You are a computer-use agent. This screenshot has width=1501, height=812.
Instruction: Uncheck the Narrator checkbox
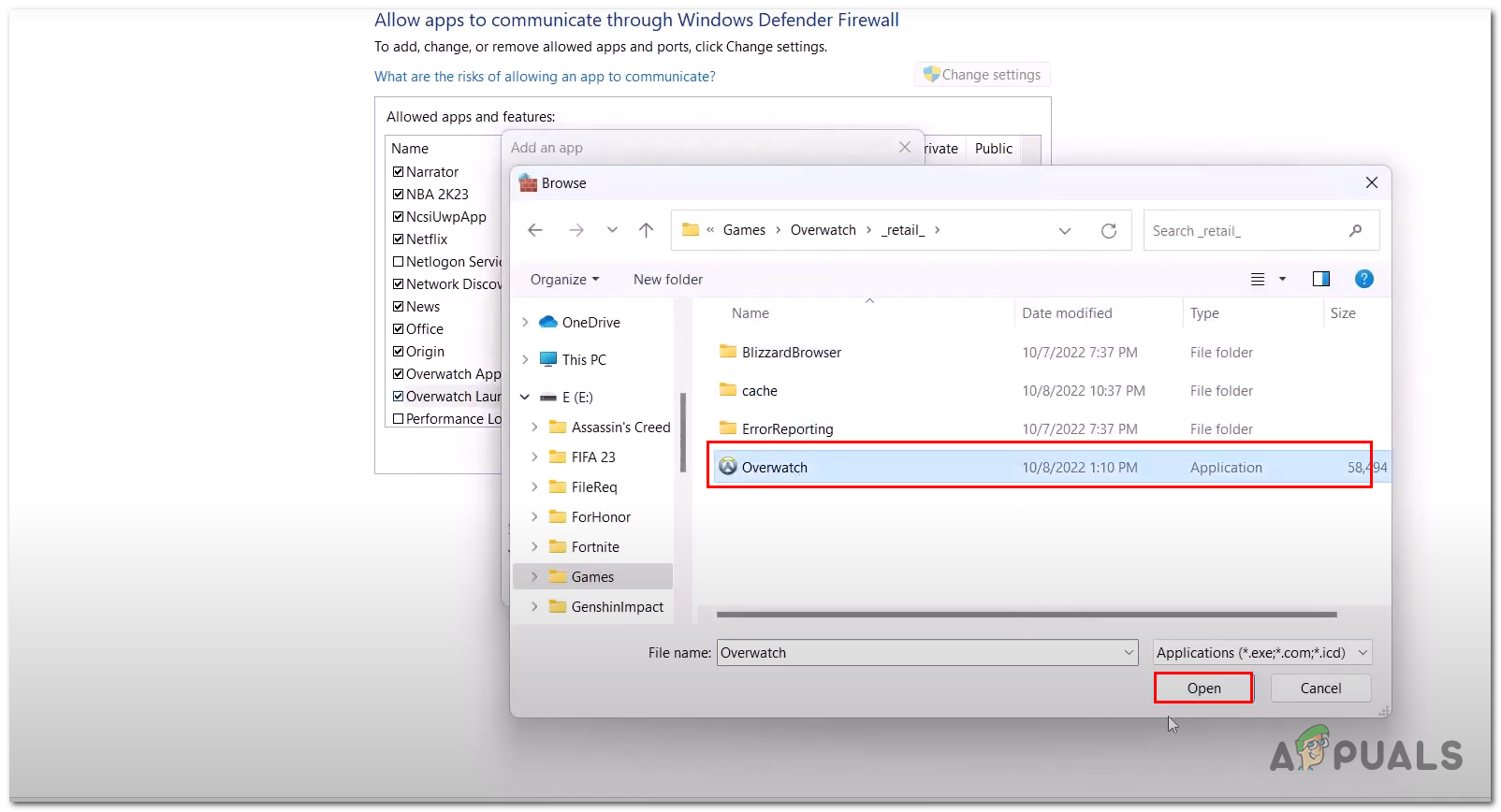coord(399,172)
